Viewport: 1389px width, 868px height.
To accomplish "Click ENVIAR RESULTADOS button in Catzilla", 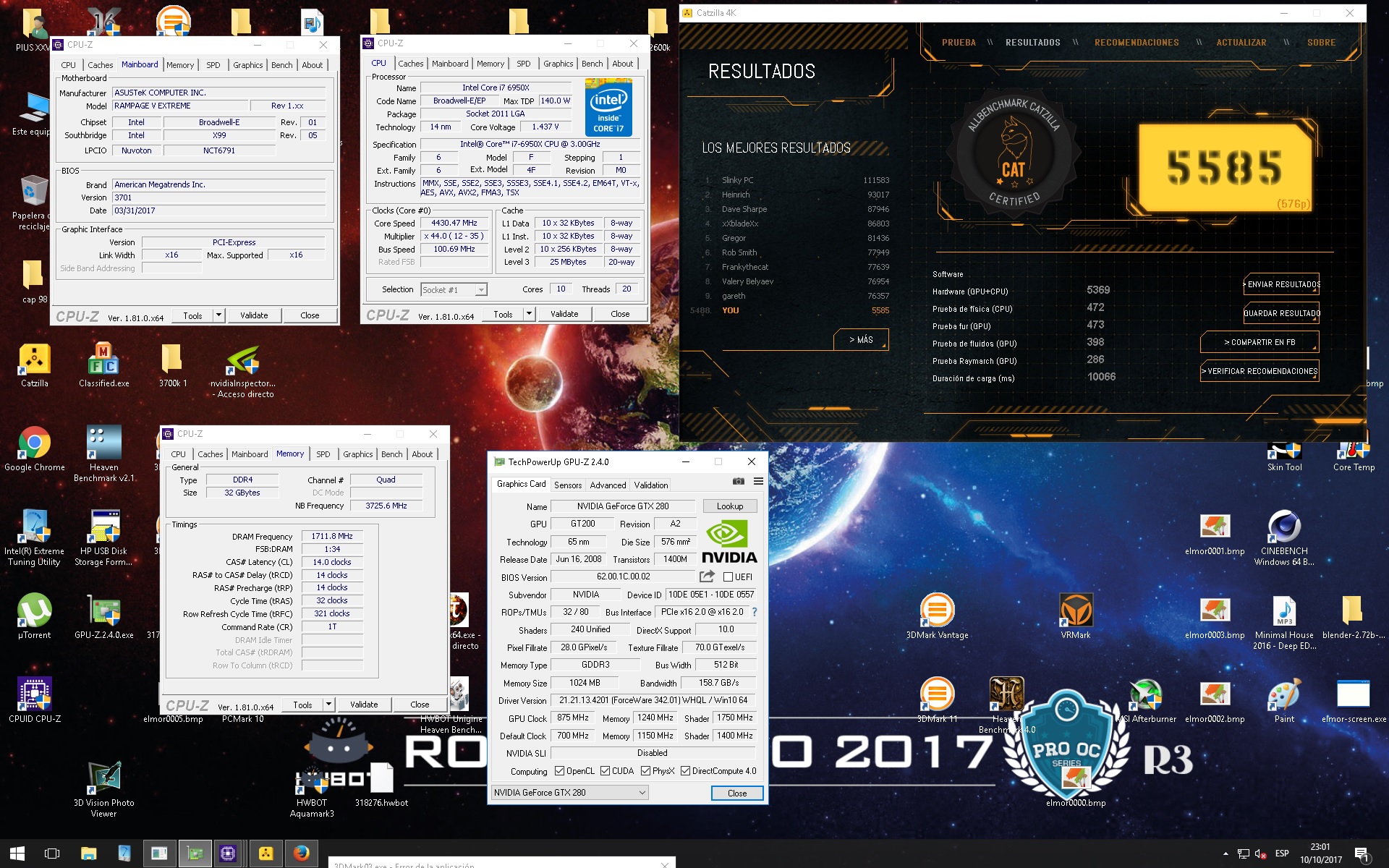I will coord(1281,284).
